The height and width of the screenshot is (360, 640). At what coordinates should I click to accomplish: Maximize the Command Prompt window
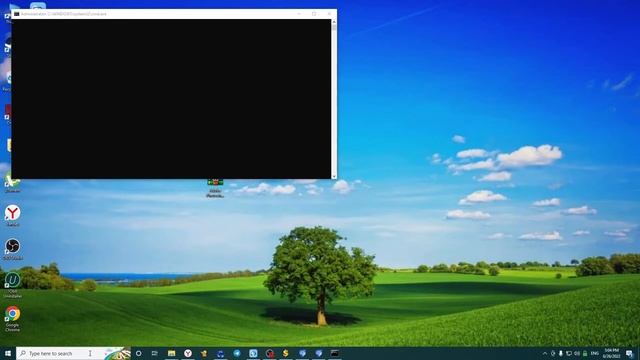(x=314, y=14)
